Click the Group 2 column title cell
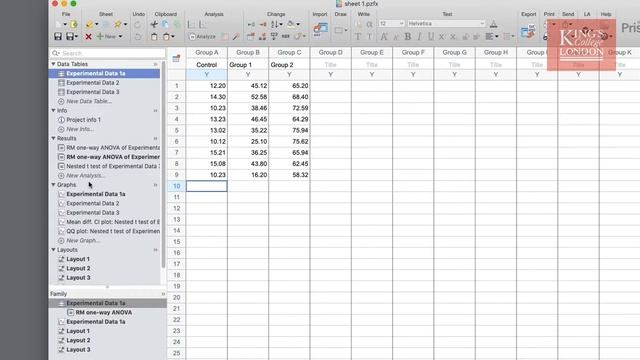The width and height of the screenshot is (640, 360). tap(289, 64)
